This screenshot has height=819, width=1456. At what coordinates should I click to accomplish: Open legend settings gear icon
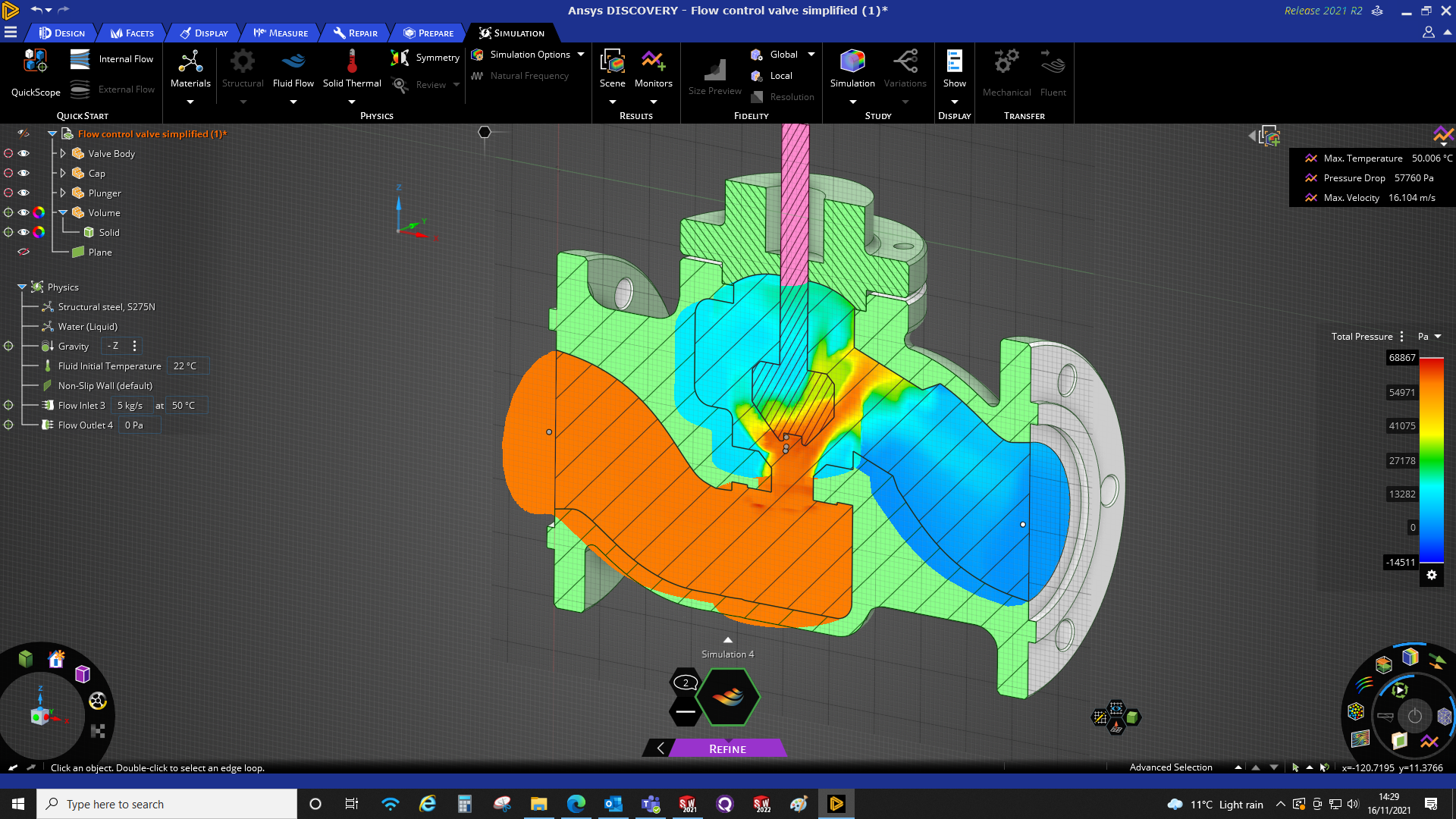(x=1432, y=575)
